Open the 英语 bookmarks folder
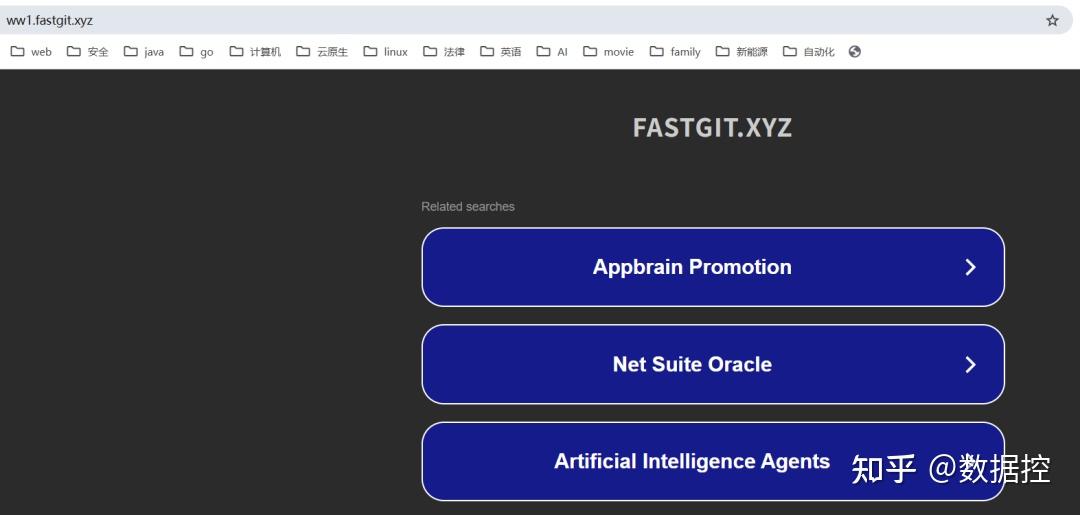Image resolution: width=1080 pixels, height=515 pixels. coord(501,52)
